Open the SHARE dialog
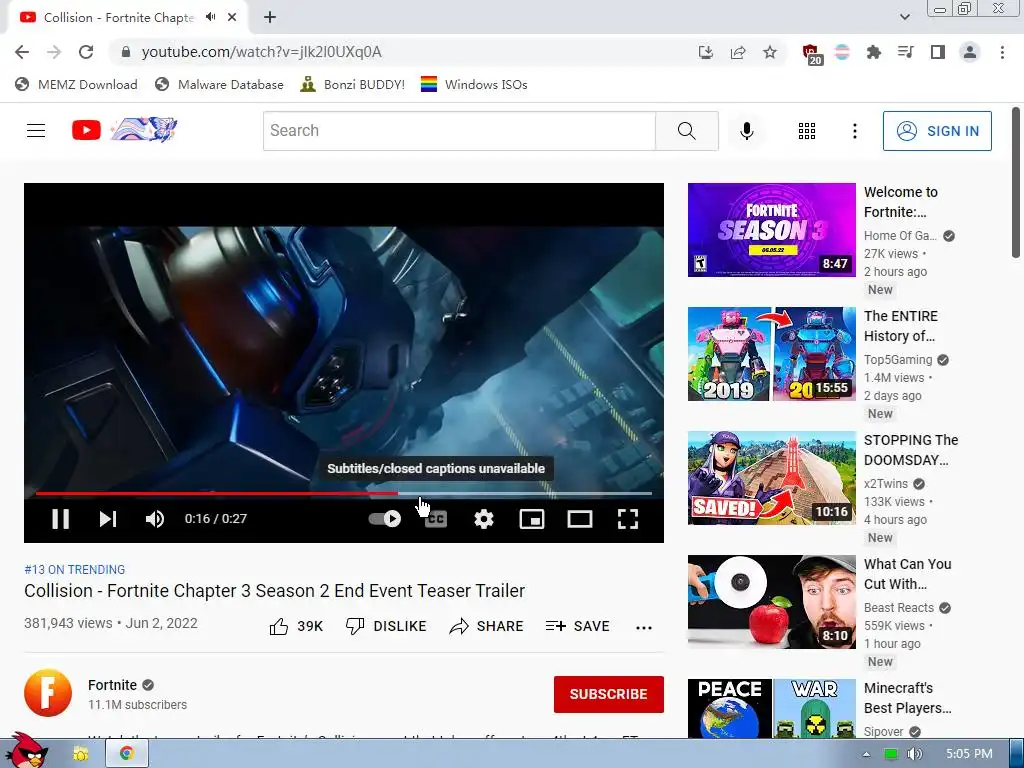The width and height of the screenshot is (1024, 768). [x=487, y=626]
